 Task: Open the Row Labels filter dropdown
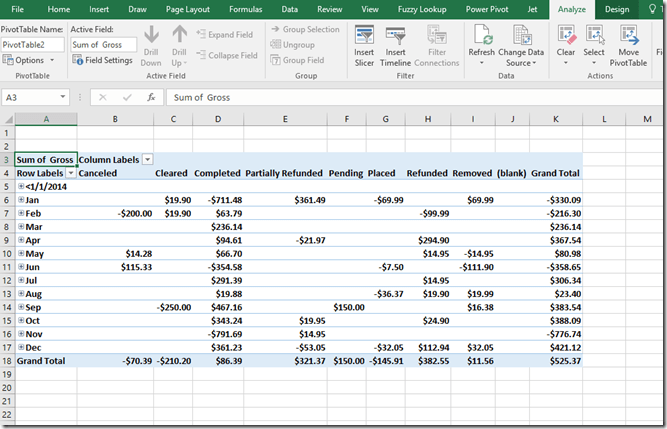[70, 173]
